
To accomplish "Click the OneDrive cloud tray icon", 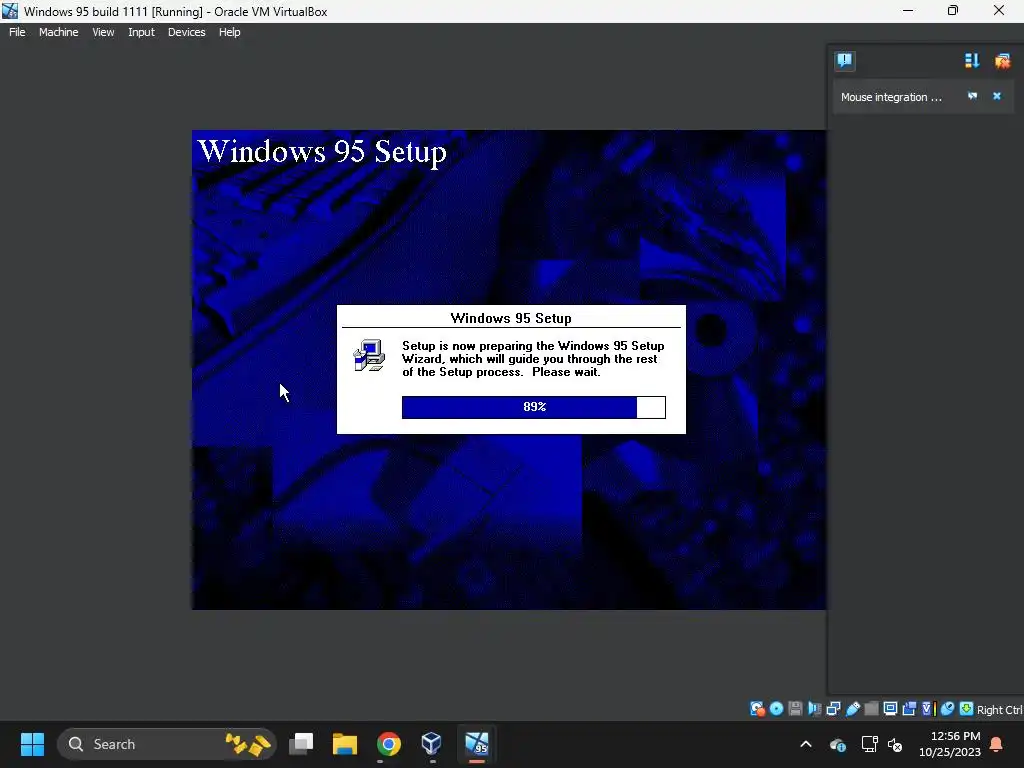I will 838,744.
